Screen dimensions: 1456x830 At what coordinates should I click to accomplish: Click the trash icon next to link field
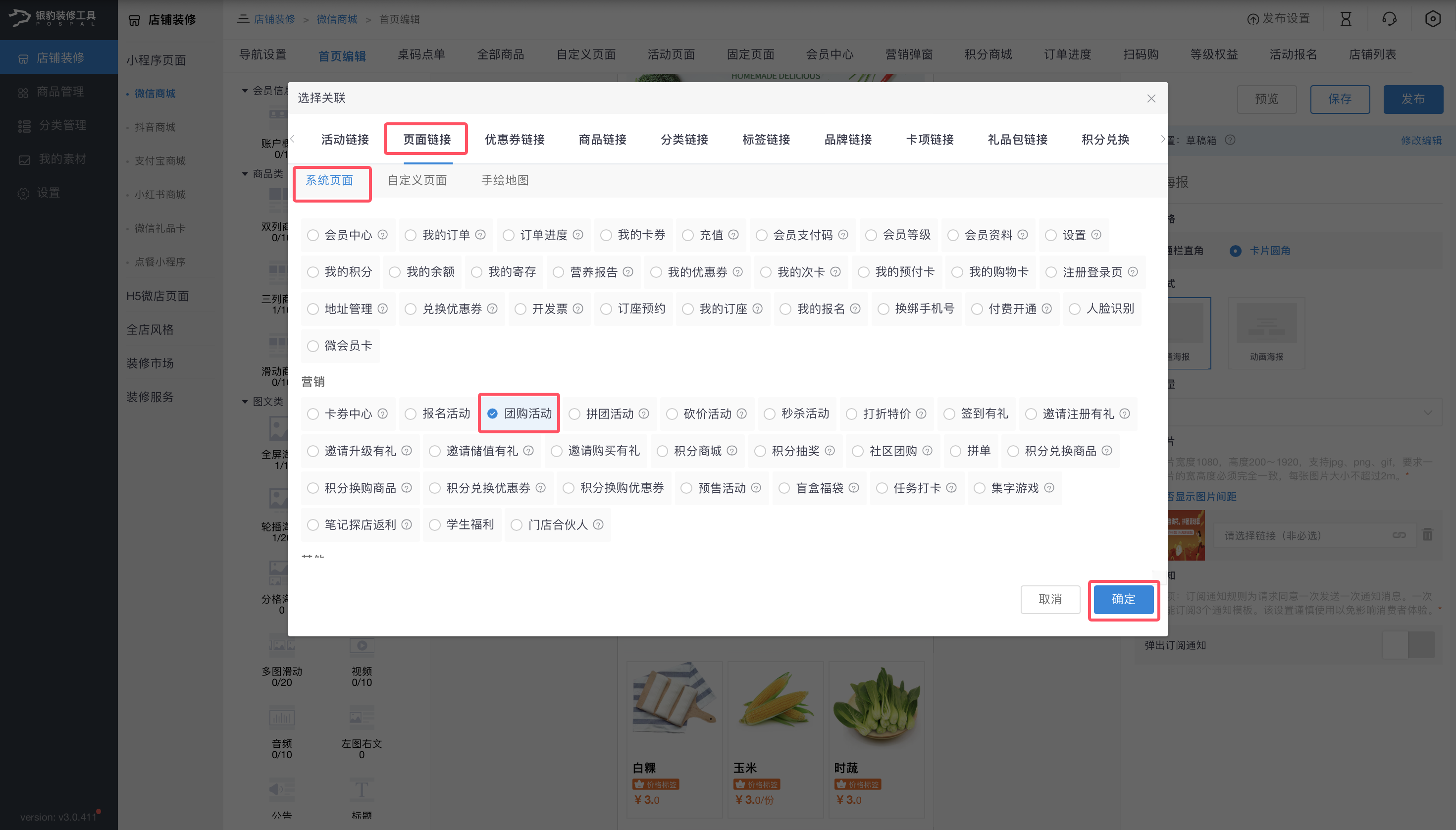pyautogui.click(x=1427, y=535)
